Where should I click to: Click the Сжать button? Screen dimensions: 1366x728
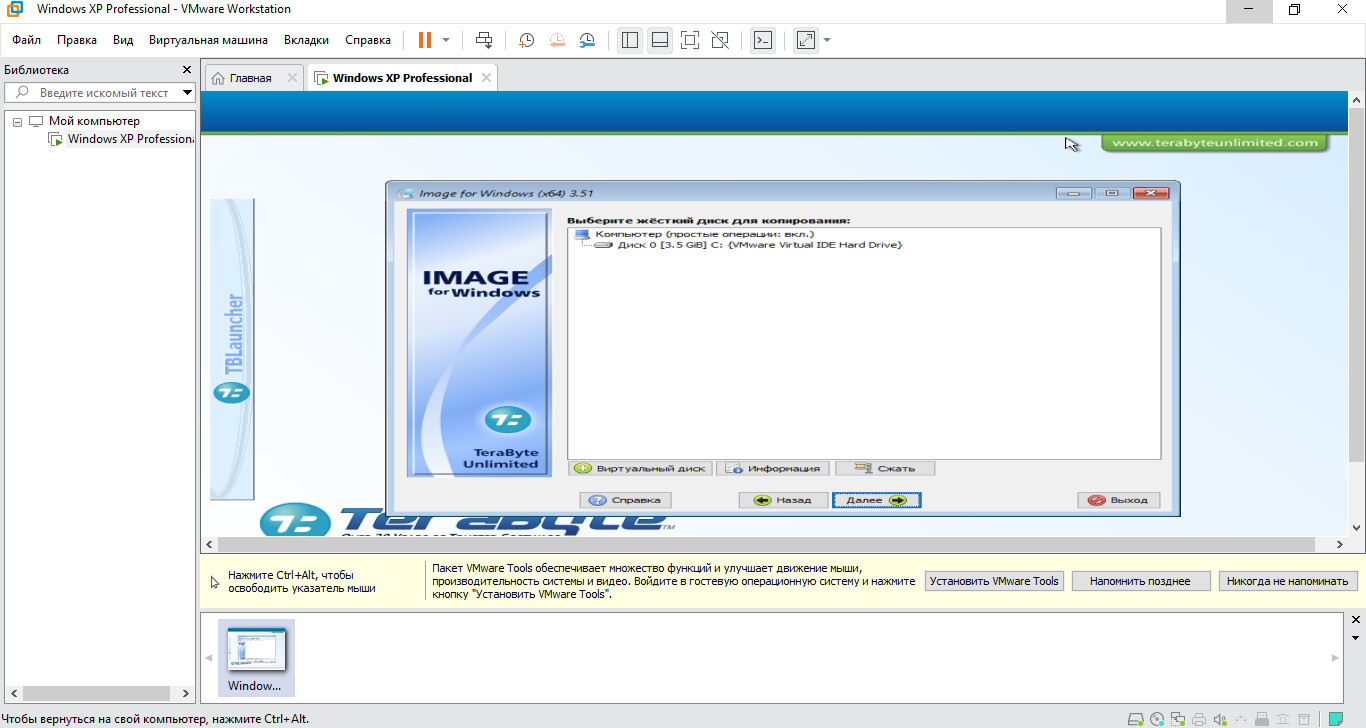coord(885,468)
